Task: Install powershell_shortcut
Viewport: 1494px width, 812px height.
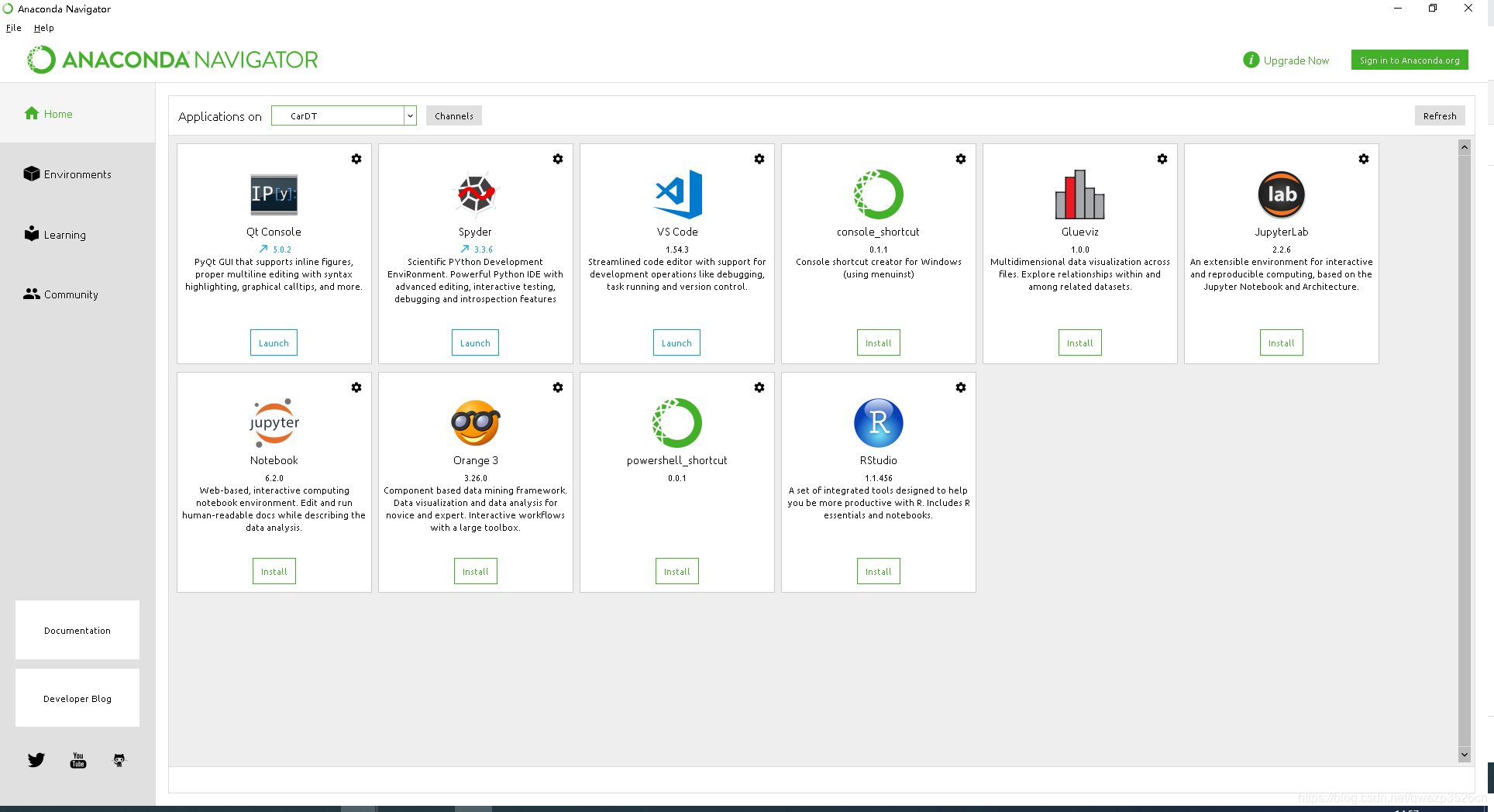Action: coord(677,571)
